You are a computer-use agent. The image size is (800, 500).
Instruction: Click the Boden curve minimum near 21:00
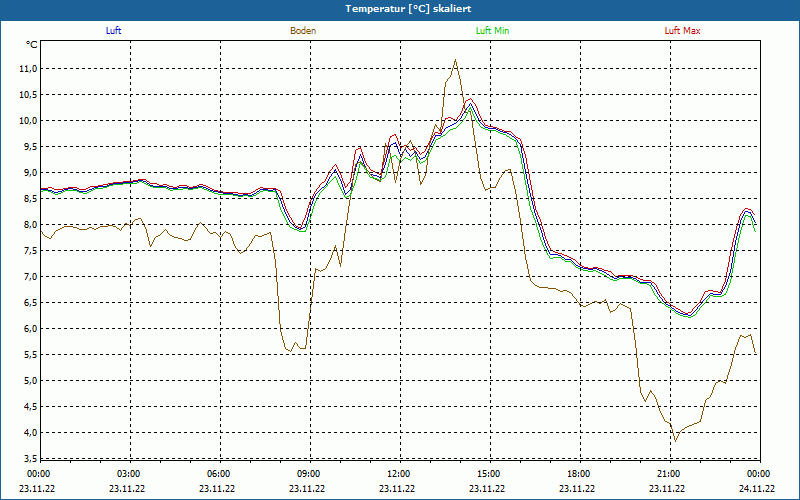[676, 441]
